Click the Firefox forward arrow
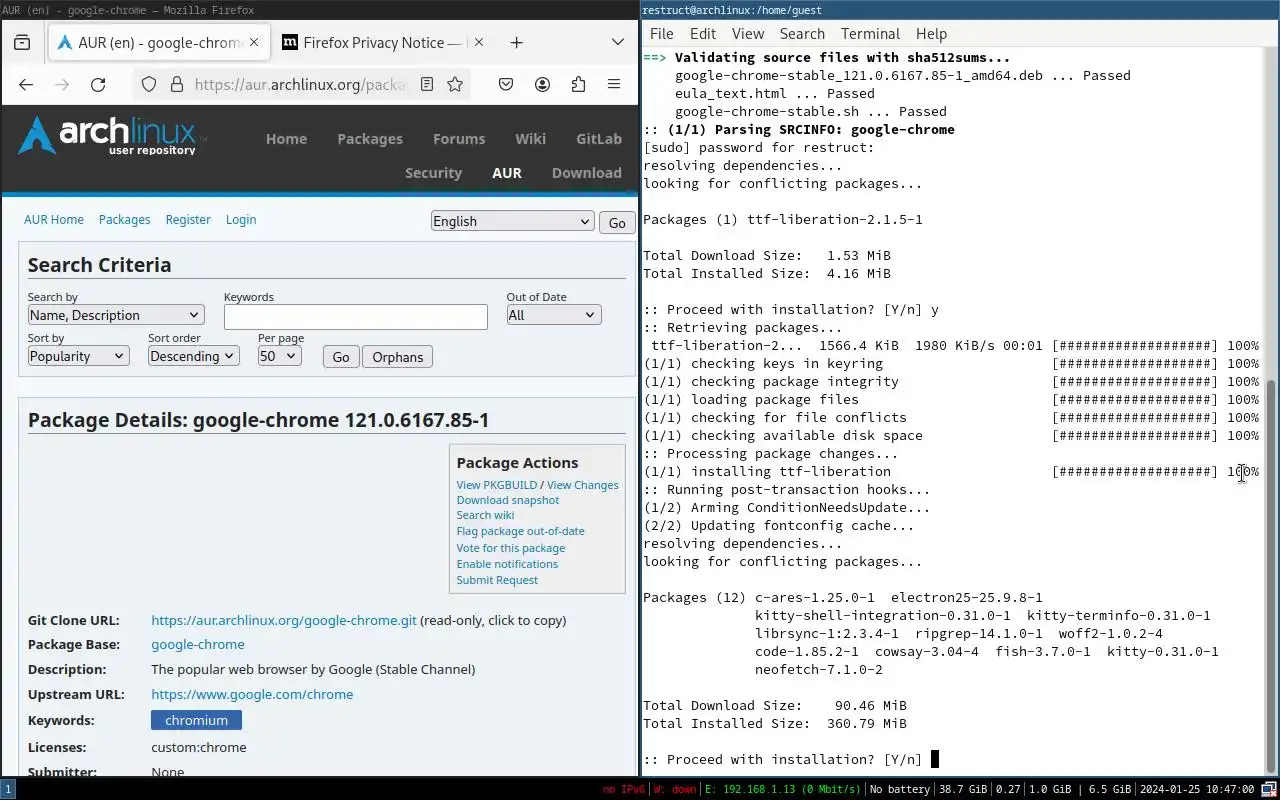The height and width of the screenshot is (800, 1280). coord(62,85)
